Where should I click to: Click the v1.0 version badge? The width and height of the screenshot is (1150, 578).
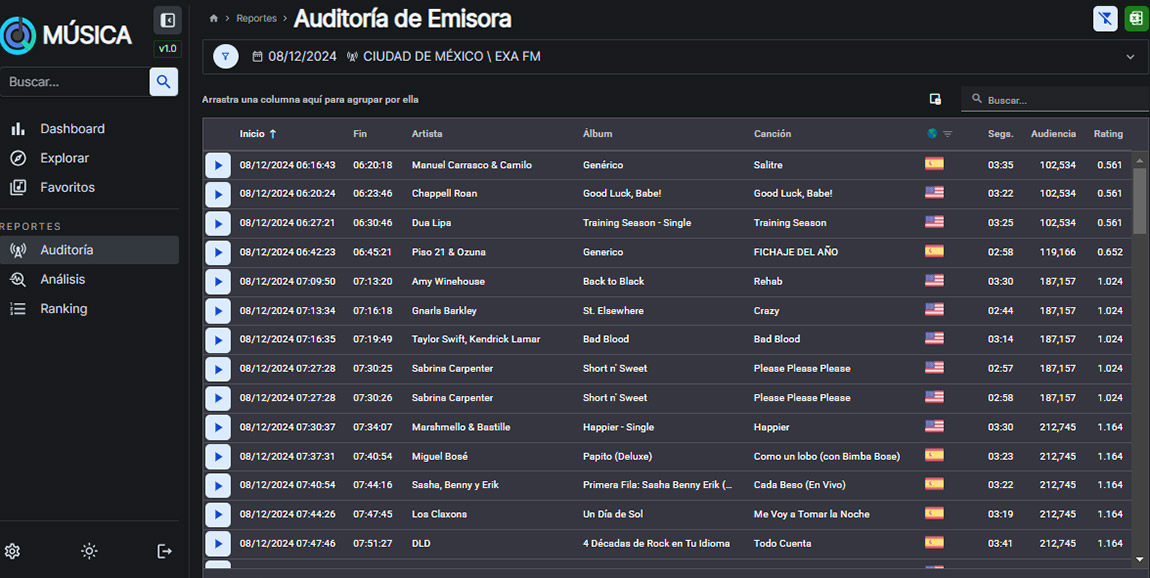[167, 48]
